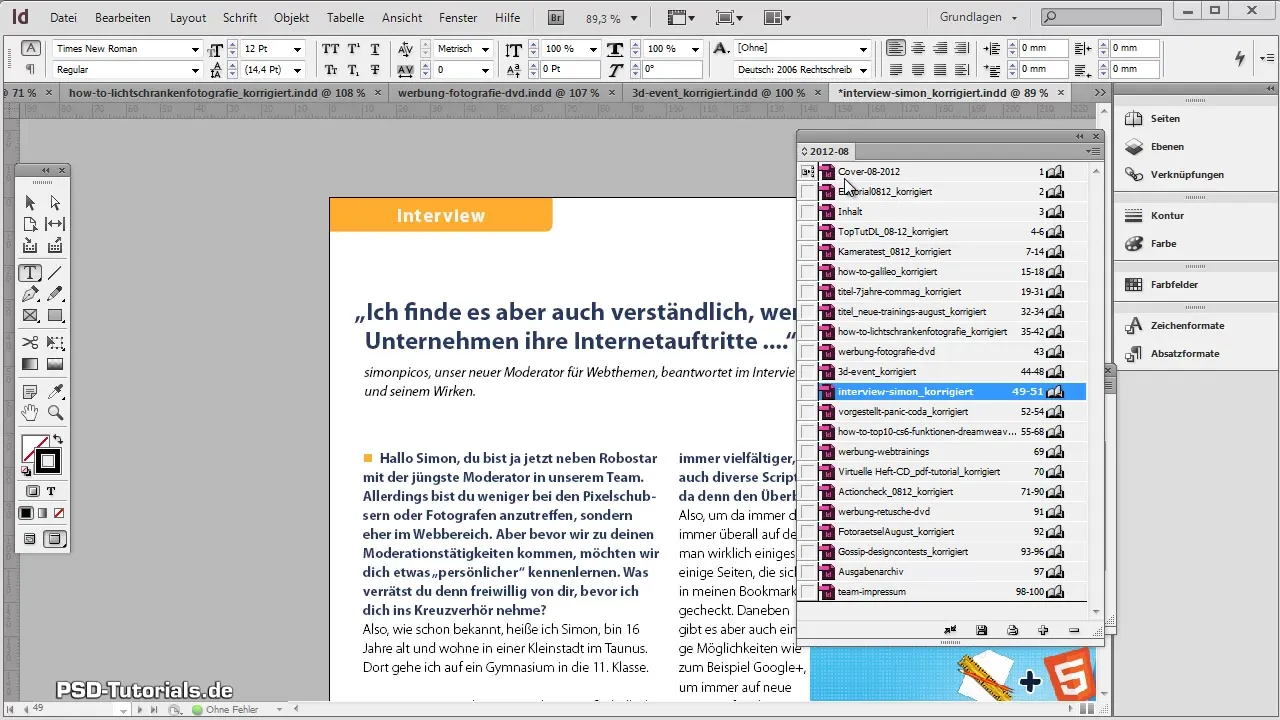Open Adobe Bridge with the Br button
This screenshot has height=720, width=1280.
tap(556, 17)
